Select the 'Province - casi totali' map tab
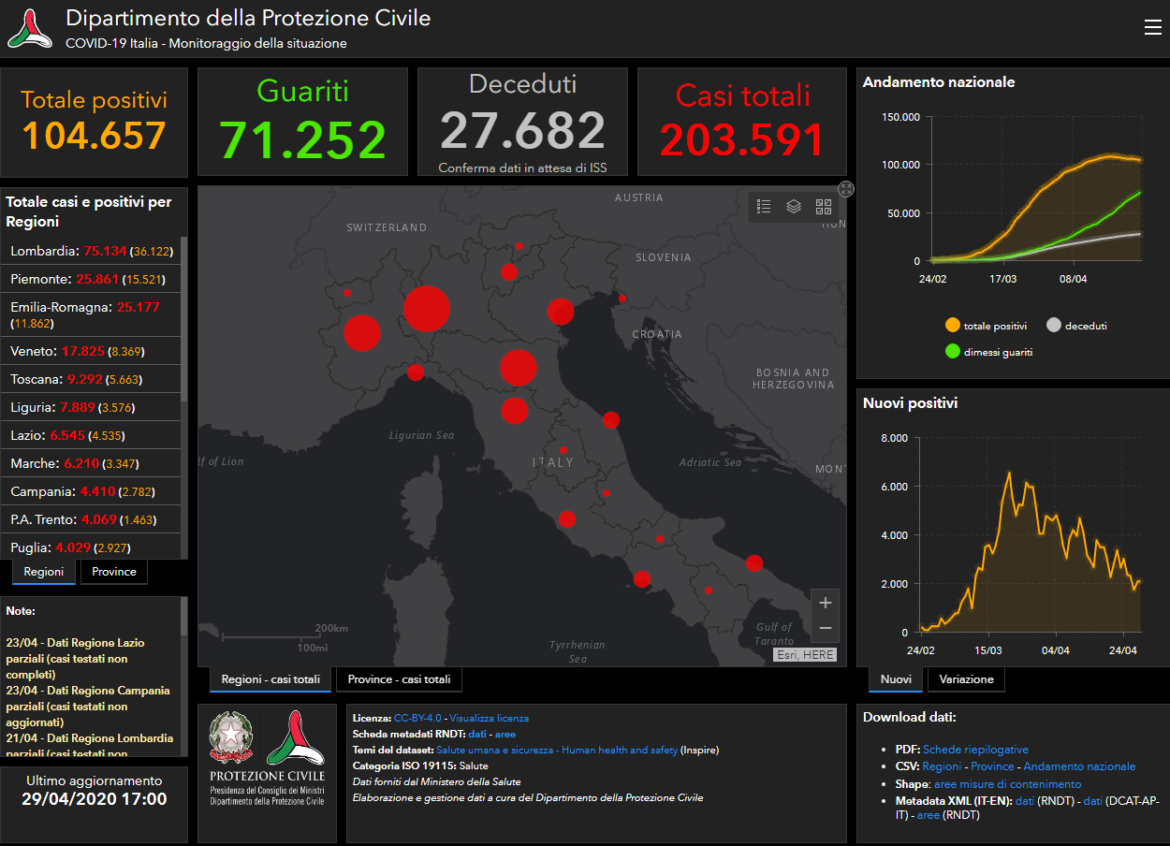This screenshot has width=1170, height=846. point(399,680)
